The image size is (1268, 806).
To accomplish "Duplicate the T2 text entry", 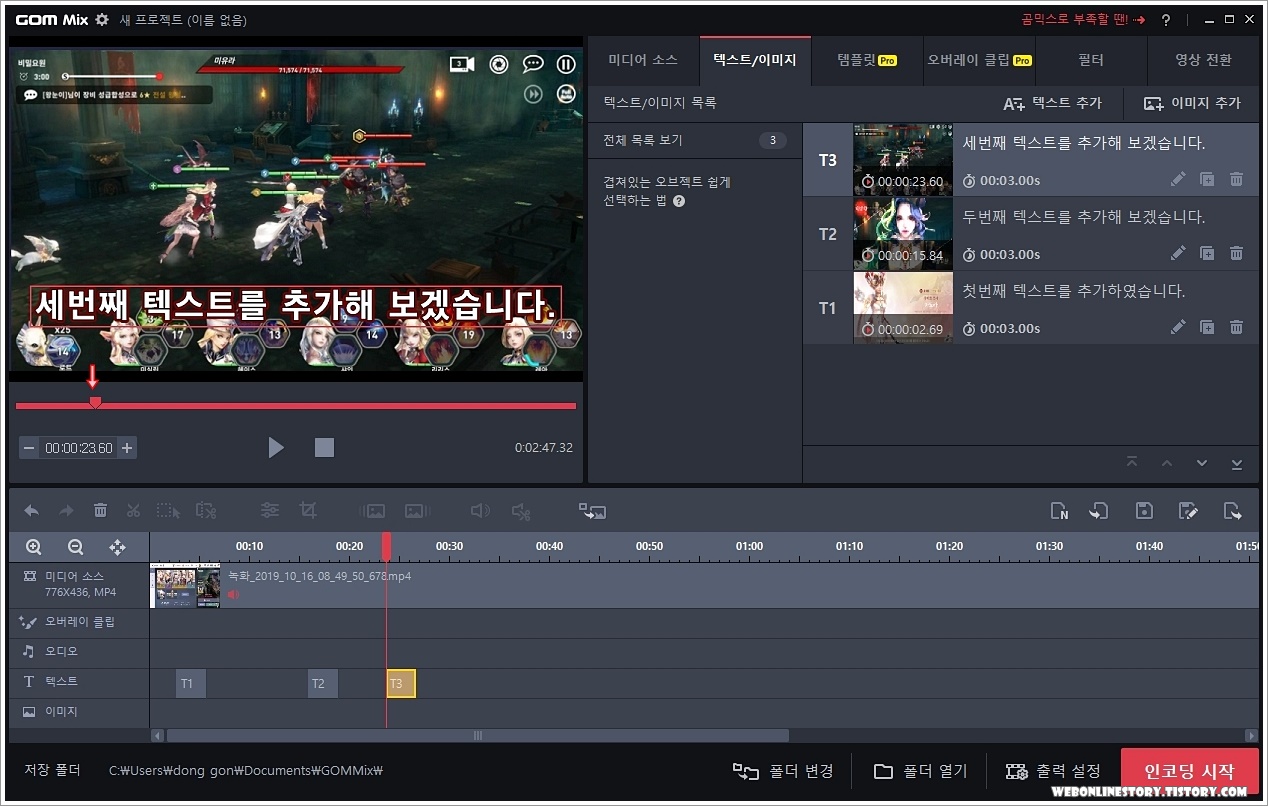I will point(1207,254).
